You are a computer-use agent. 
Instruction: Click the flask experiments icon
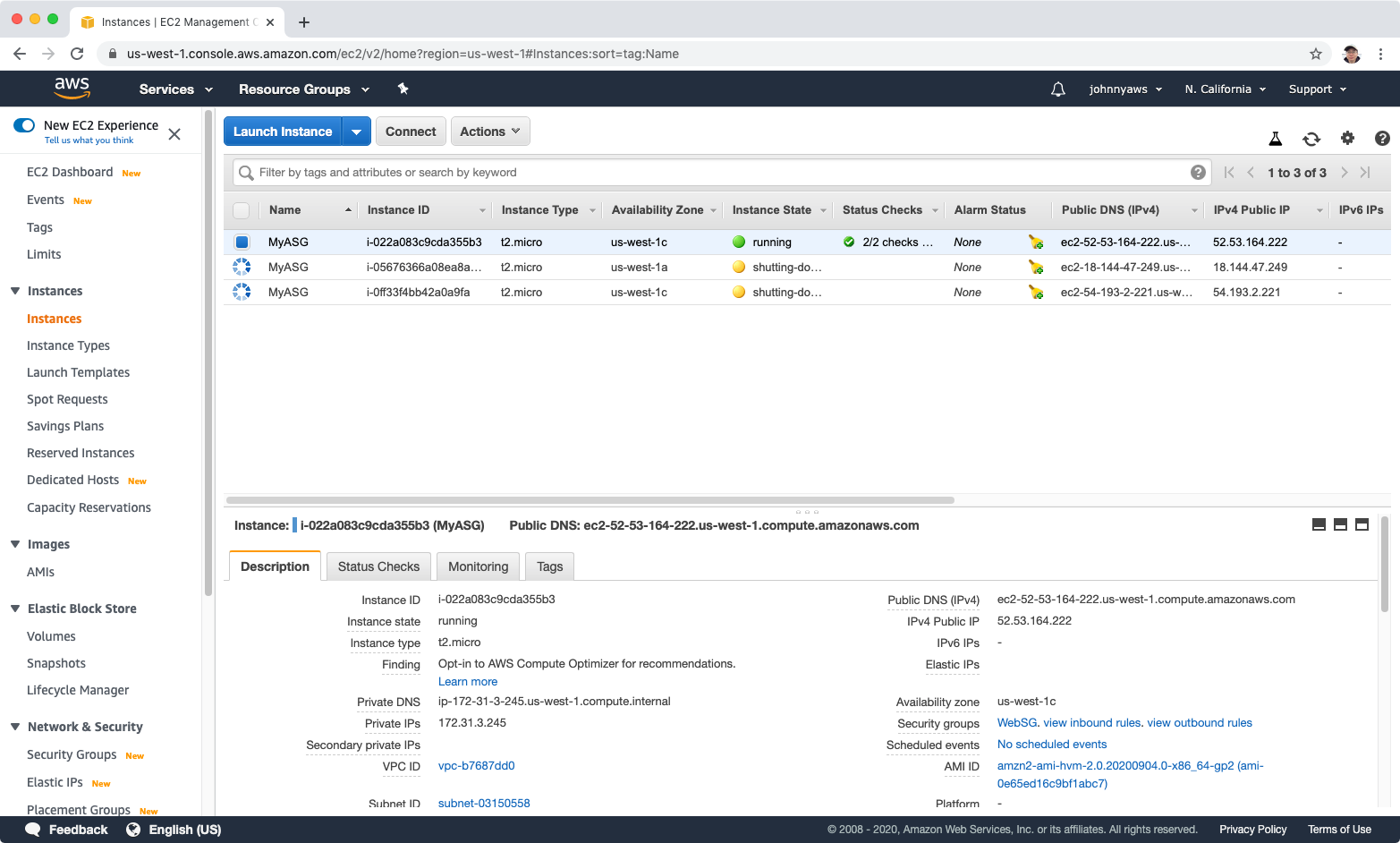point(1276,139)
